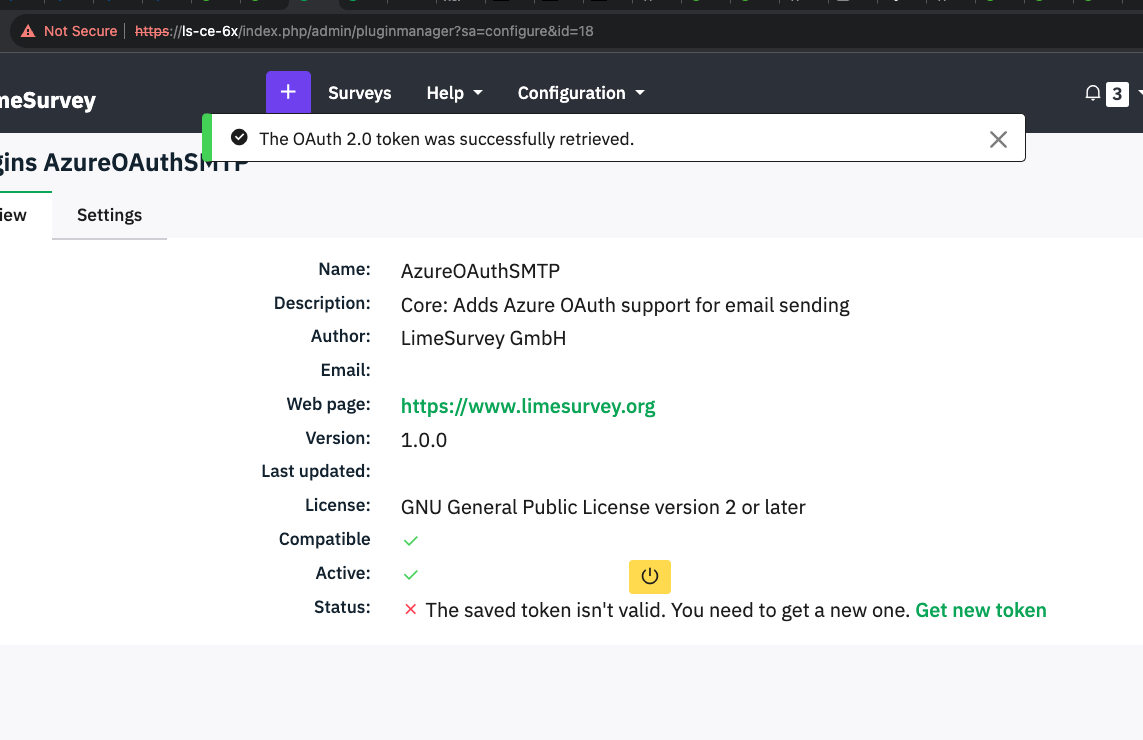Viewport: 1143px width, 740px height.
Task: Switch to the Settings tab
Action: (109, 215)
